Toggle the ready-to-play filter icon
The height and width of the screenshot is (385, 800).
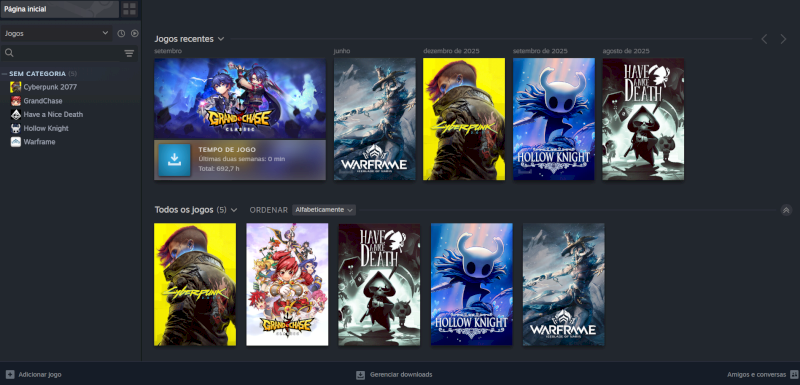click(134, 34)
